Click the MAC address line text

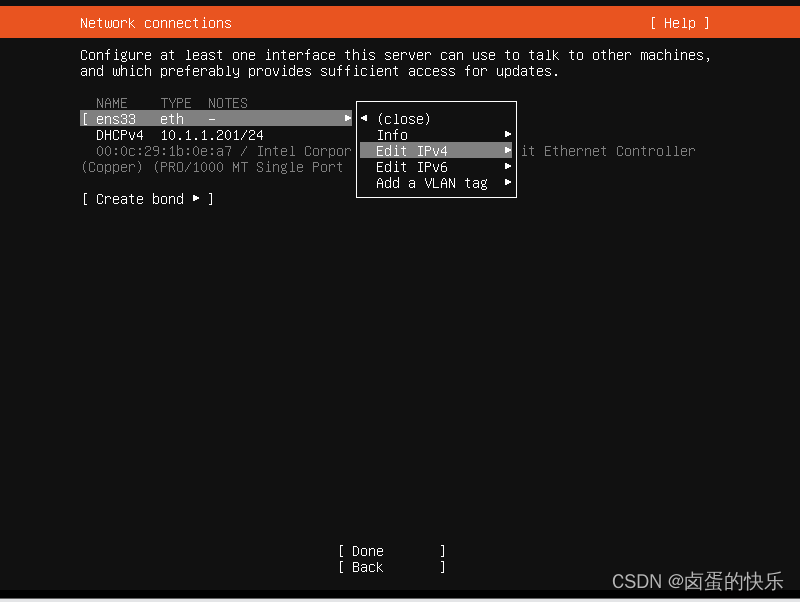click(163, 151)
